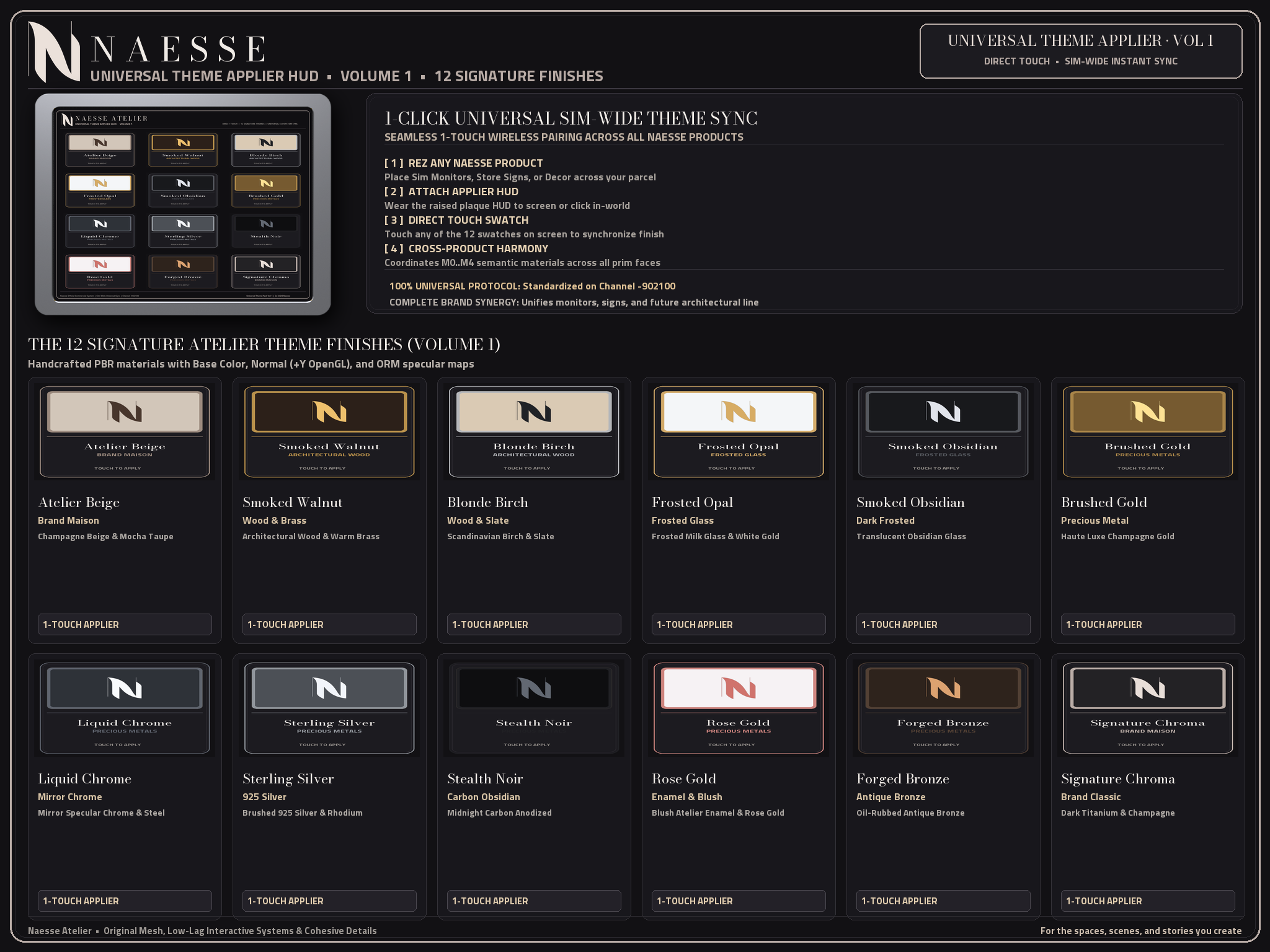Click the '1-CLICK UNIVERSAL SIM-WIDE THEME SYNC' heading

point(571,118)
